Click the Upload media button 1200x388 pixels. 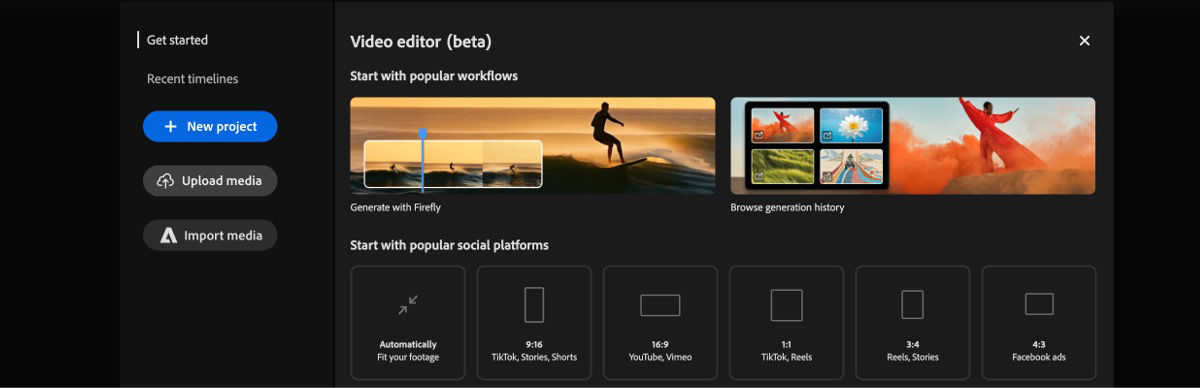(210, 181)
